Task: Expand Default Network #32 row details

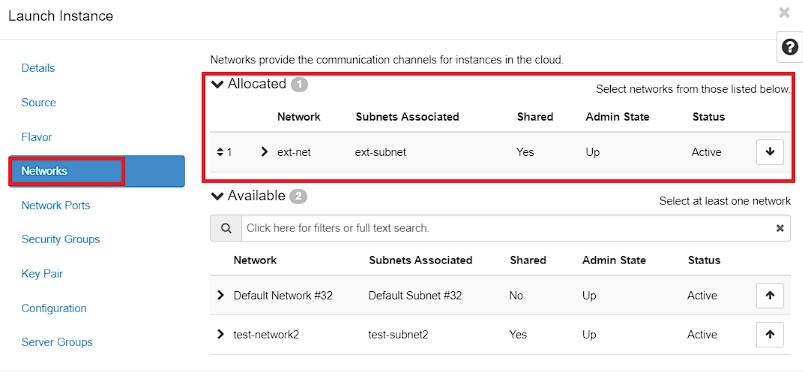Action: (221, 295)
